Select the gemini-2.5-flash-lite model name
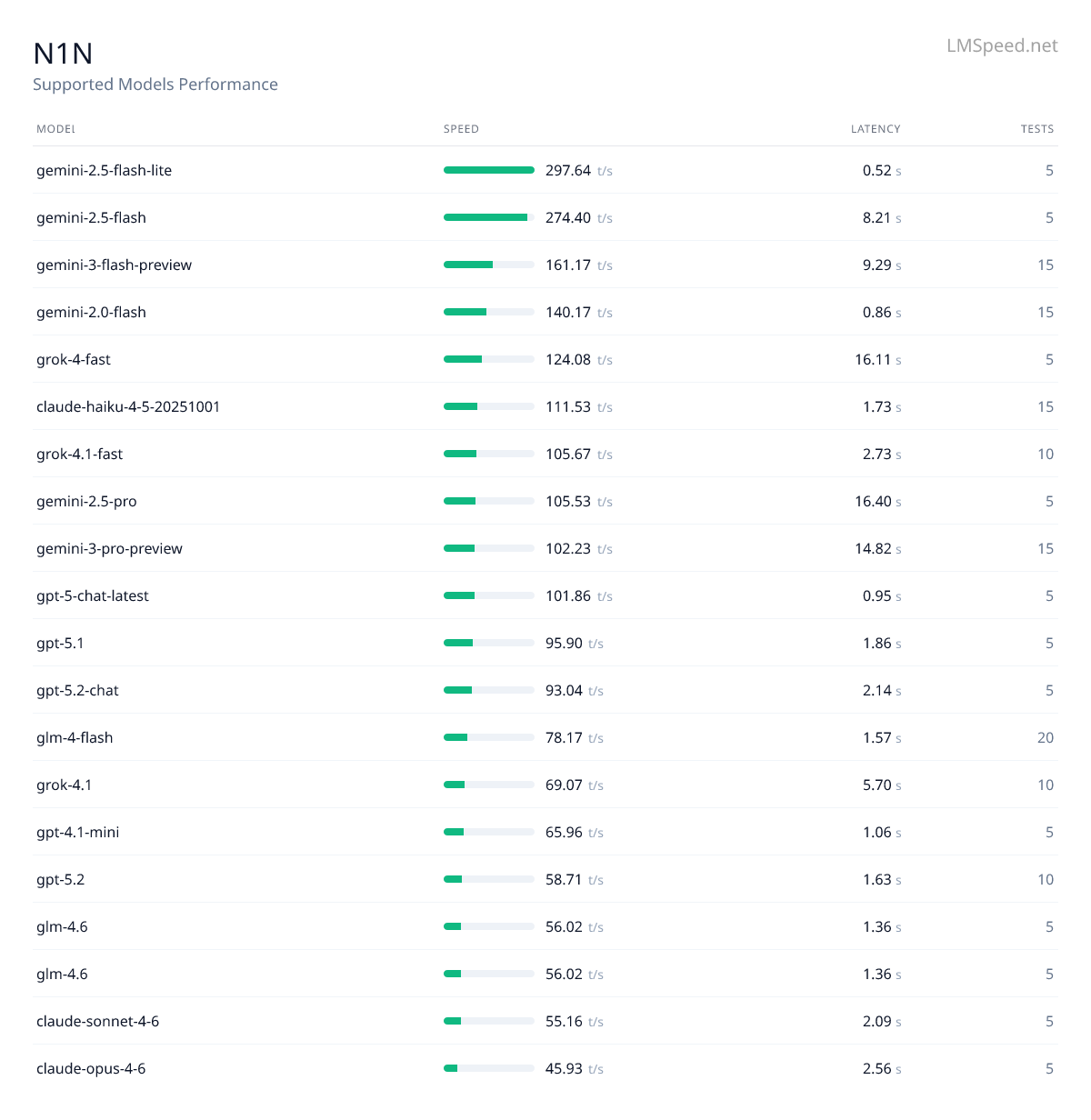The image size is (1091, 1120). click(x=104, y=170)
